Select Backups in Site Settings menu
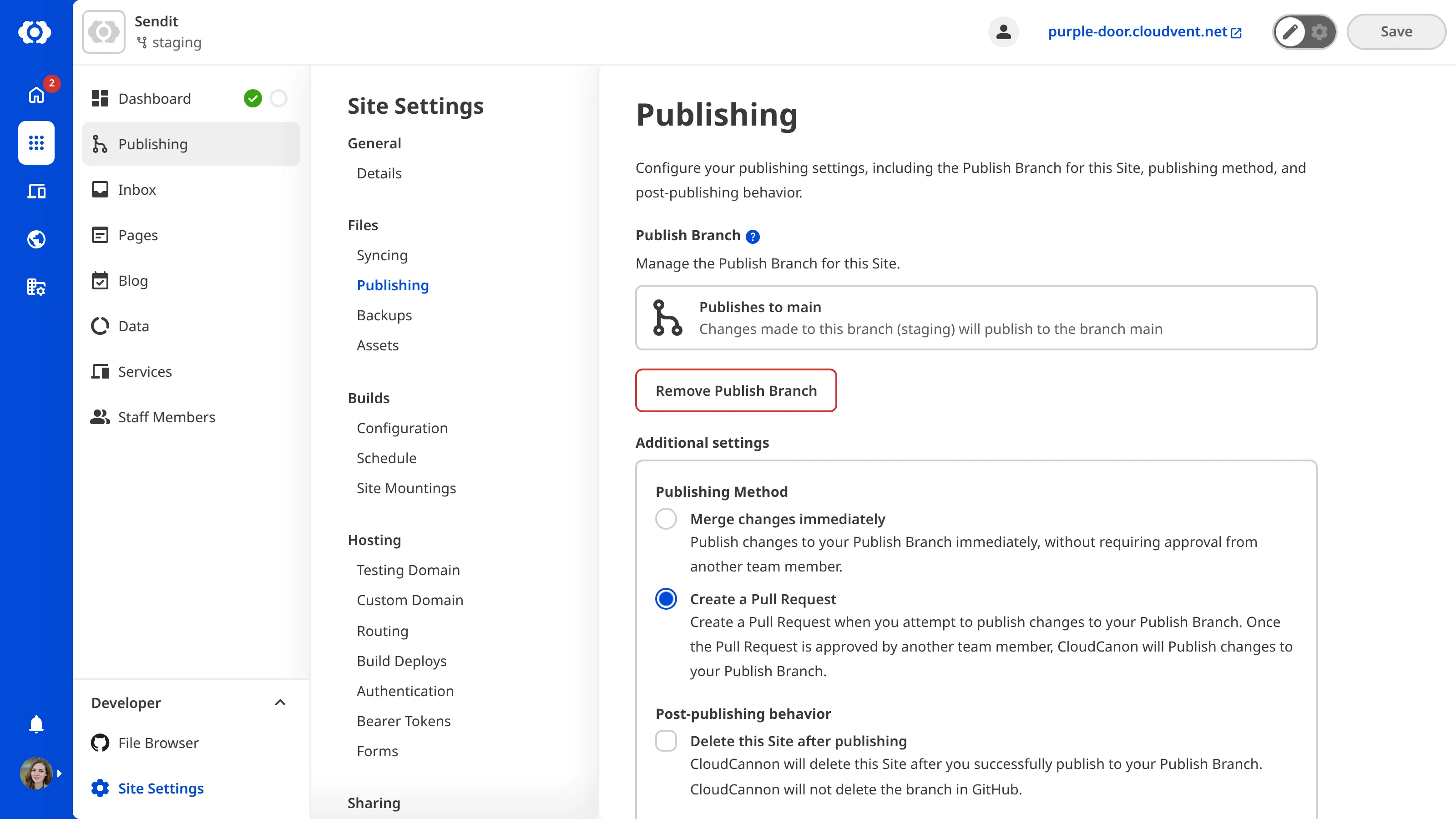 click(x=384, y=315)
